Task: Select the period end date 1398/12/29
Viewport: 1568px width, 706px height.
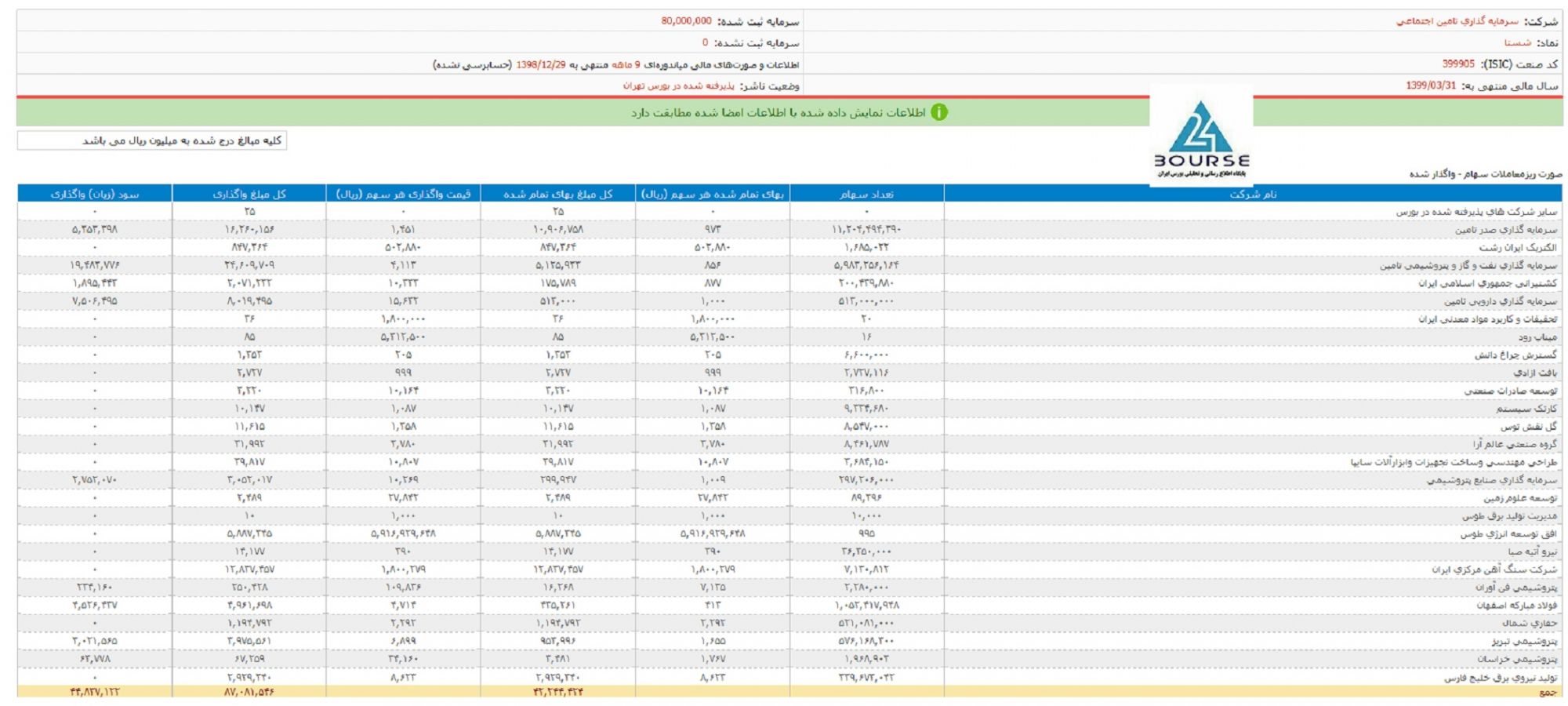Action: point(541,64)
